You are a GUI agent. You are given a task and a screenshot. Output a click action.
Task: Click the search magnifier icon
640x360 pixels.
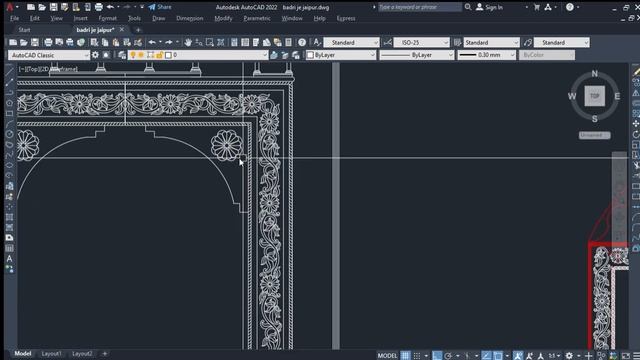pyautogui.click(x=468, y=7)
